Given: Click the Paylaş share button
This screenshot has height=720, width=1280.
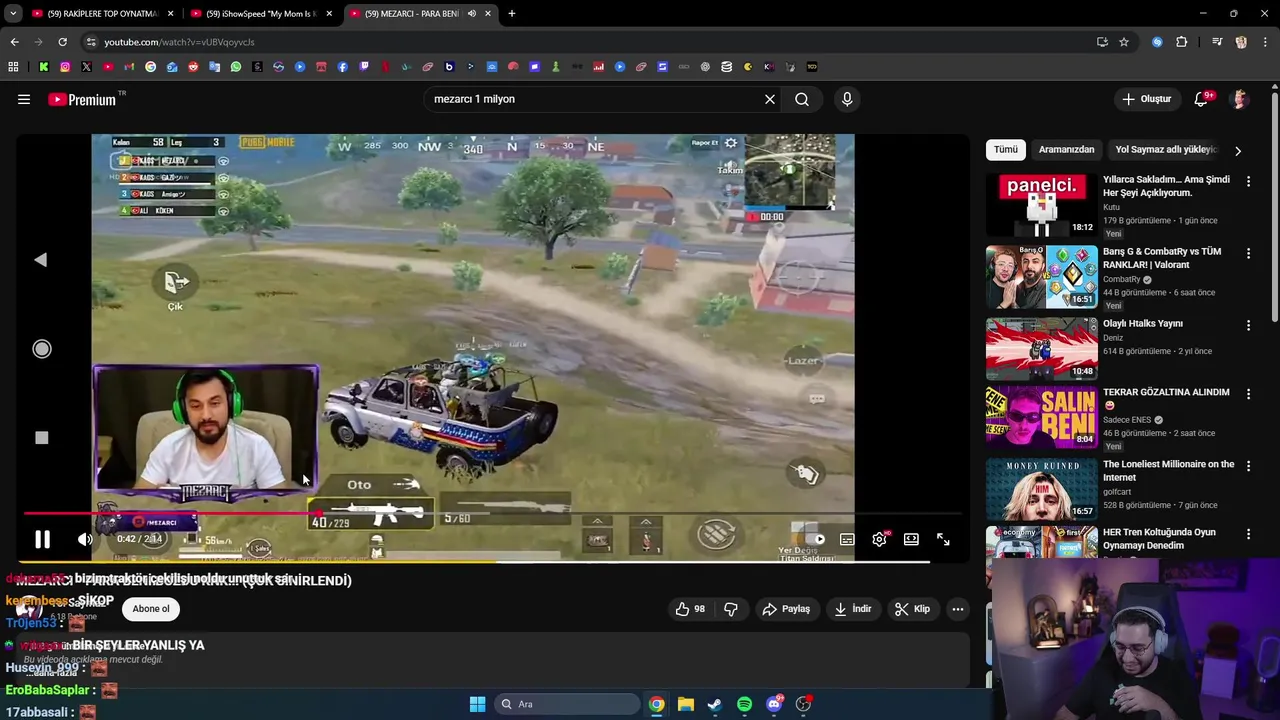Looking at the screenshot, I should 786,609.
